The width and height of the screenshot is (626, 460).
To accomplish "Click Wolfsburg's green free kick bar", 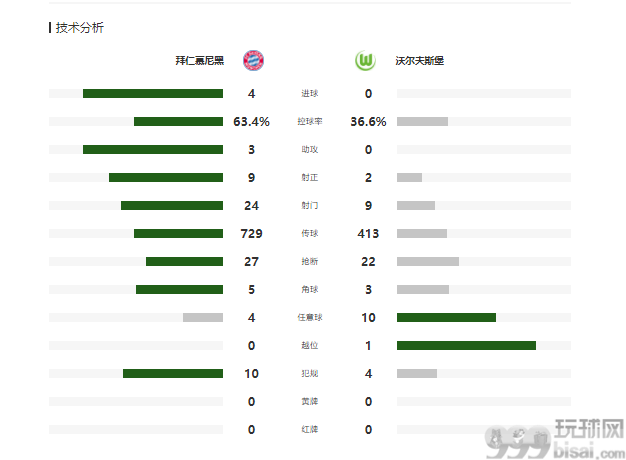I will click(x=446, y=317).
